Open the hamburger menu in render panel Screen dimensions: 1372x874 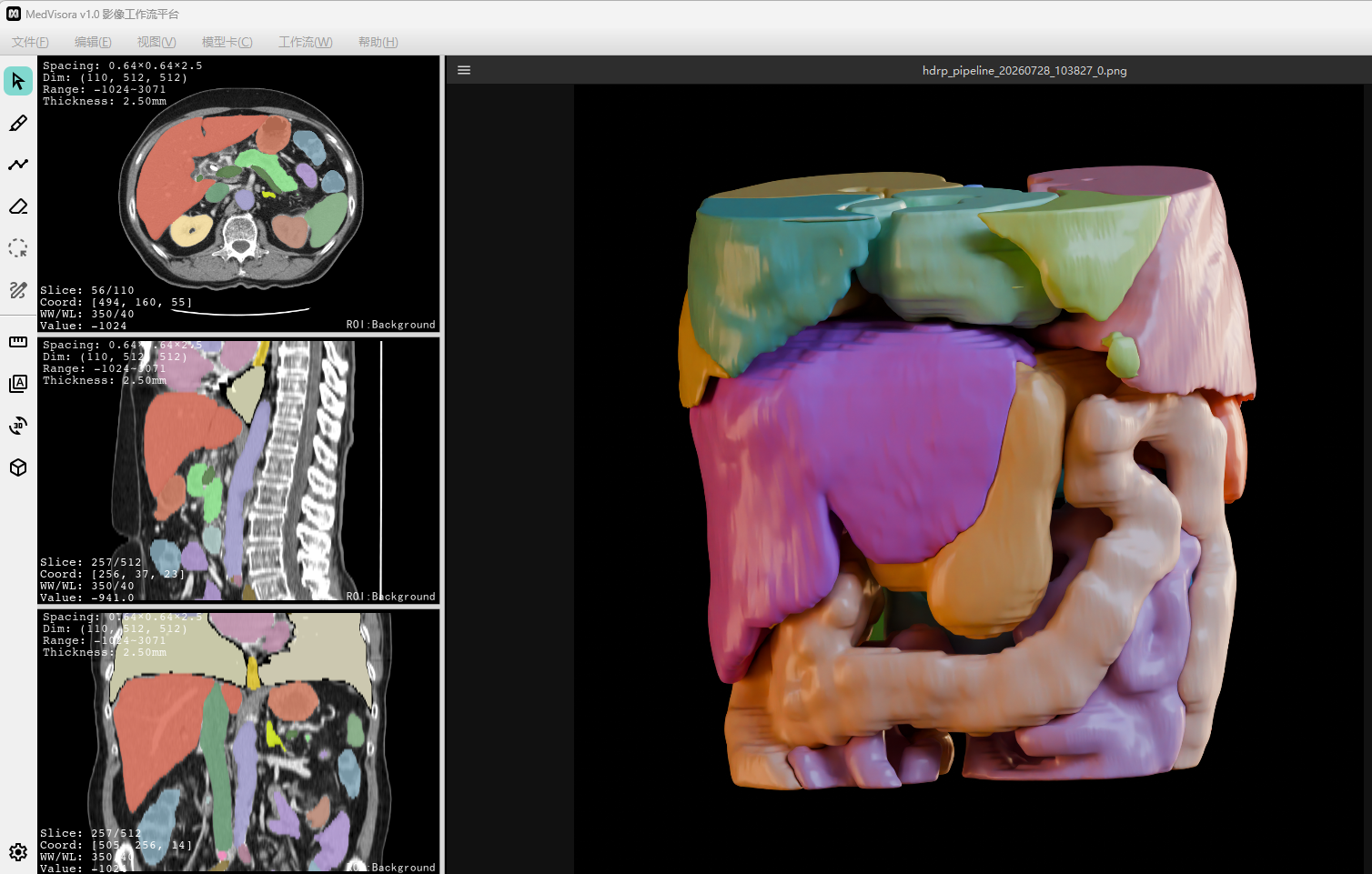[x=464, y=70]
